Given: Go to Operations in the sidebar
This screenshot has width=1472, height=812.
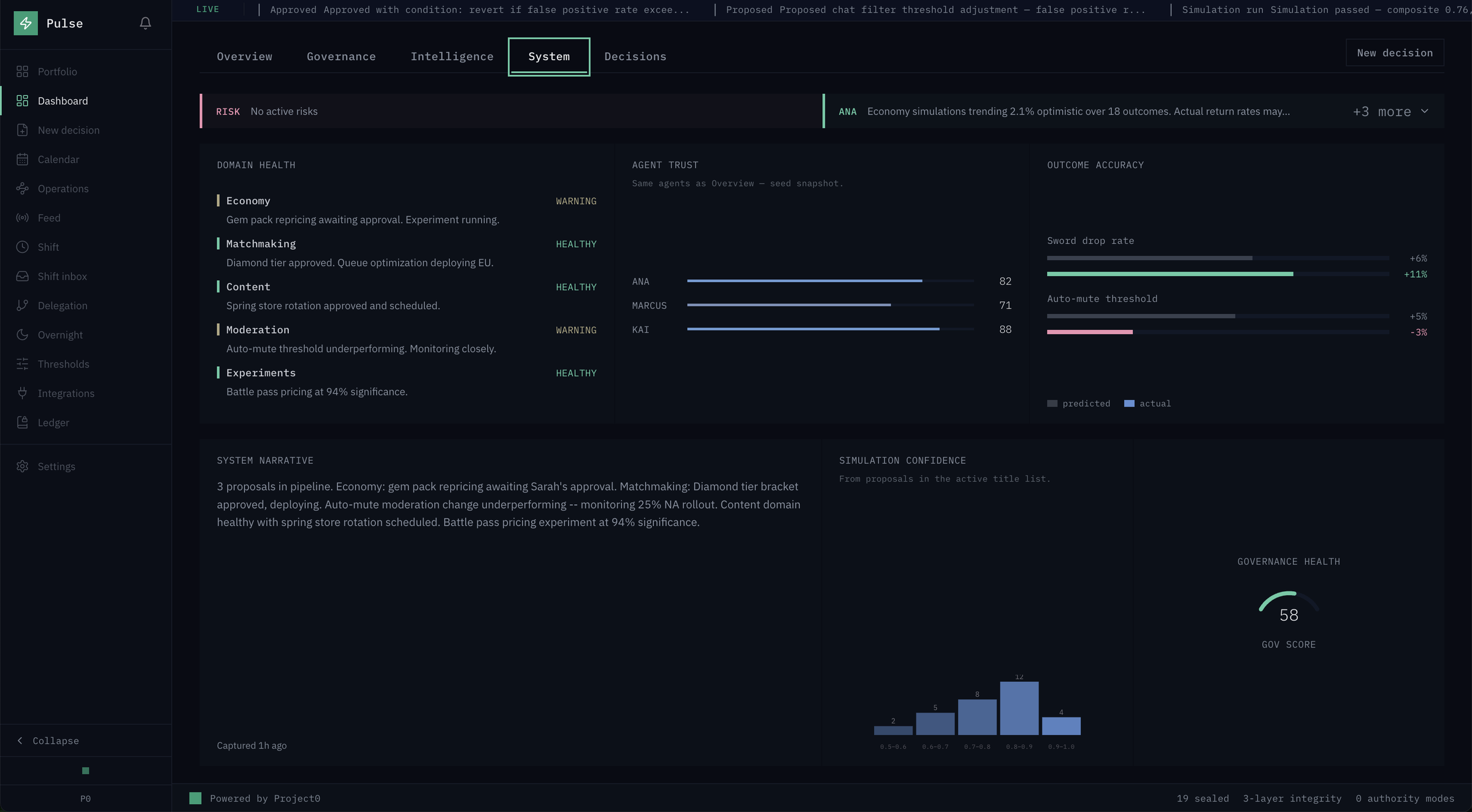Looking at the screenshot, I should [86, 189].
